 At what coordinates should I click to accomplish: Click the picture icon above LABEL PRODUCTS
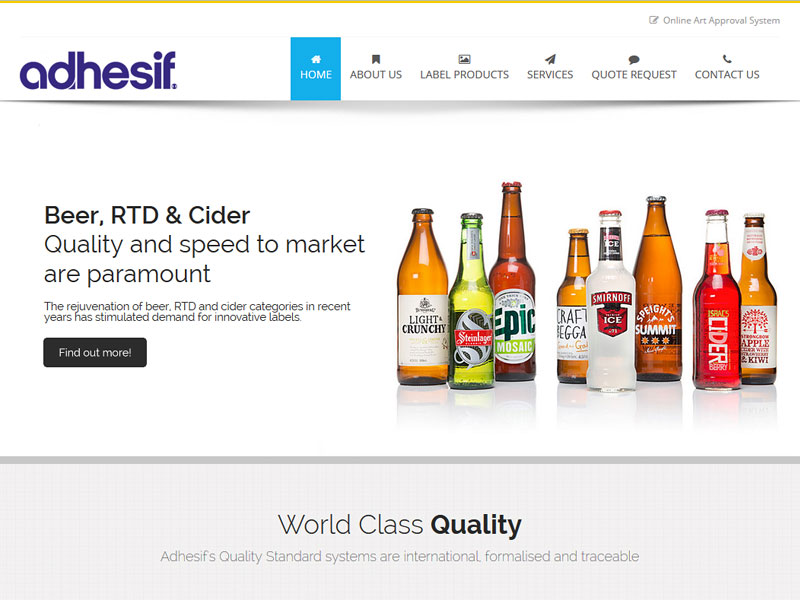point(464,59)
